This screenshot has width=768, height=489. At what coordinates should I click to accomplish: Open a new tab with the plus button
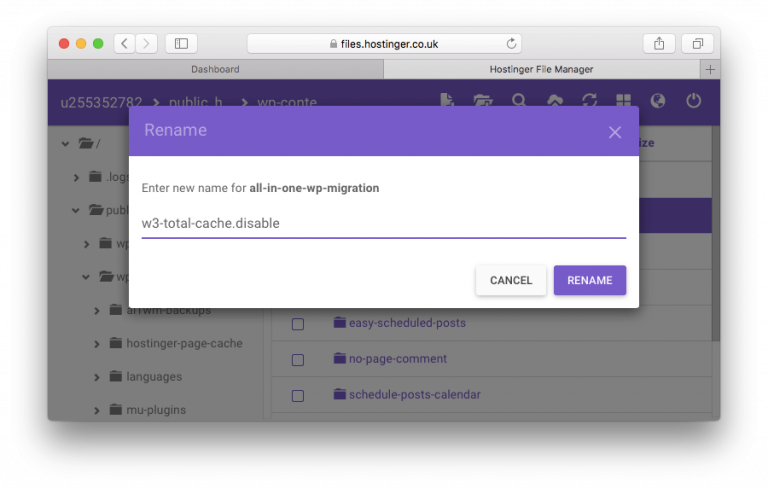coord(710,70)
